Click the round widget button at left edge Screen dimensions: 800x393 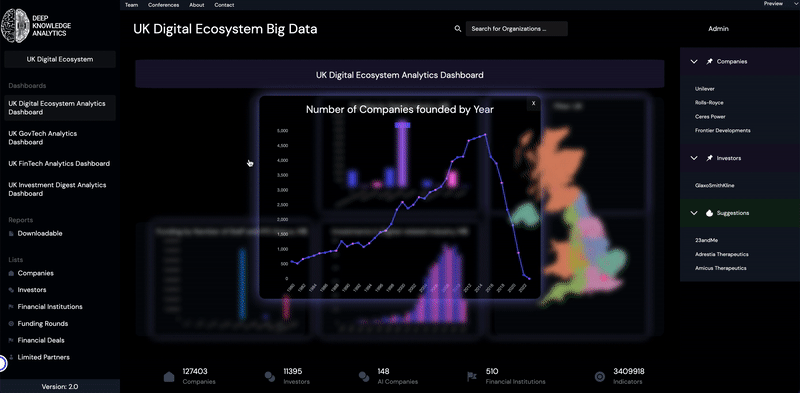(x=2, y=363)
